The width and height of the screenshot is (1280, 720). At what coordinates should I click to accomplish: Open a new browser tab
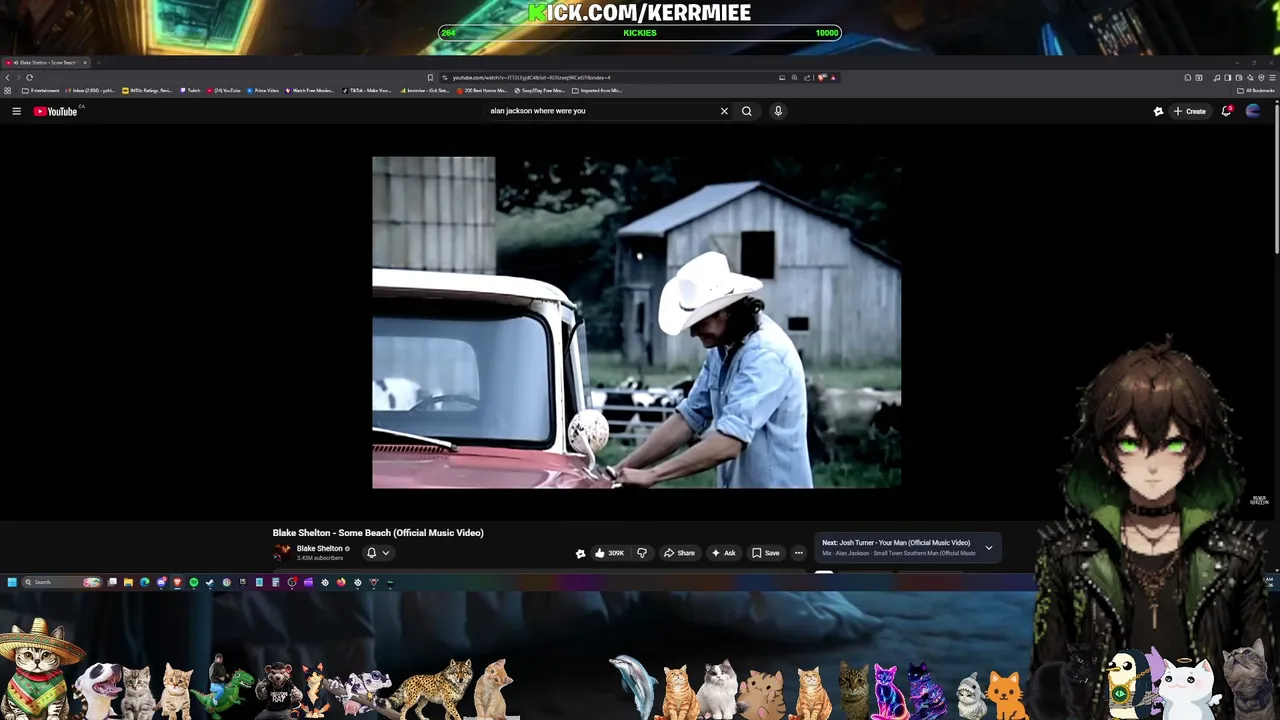(99, 63)
